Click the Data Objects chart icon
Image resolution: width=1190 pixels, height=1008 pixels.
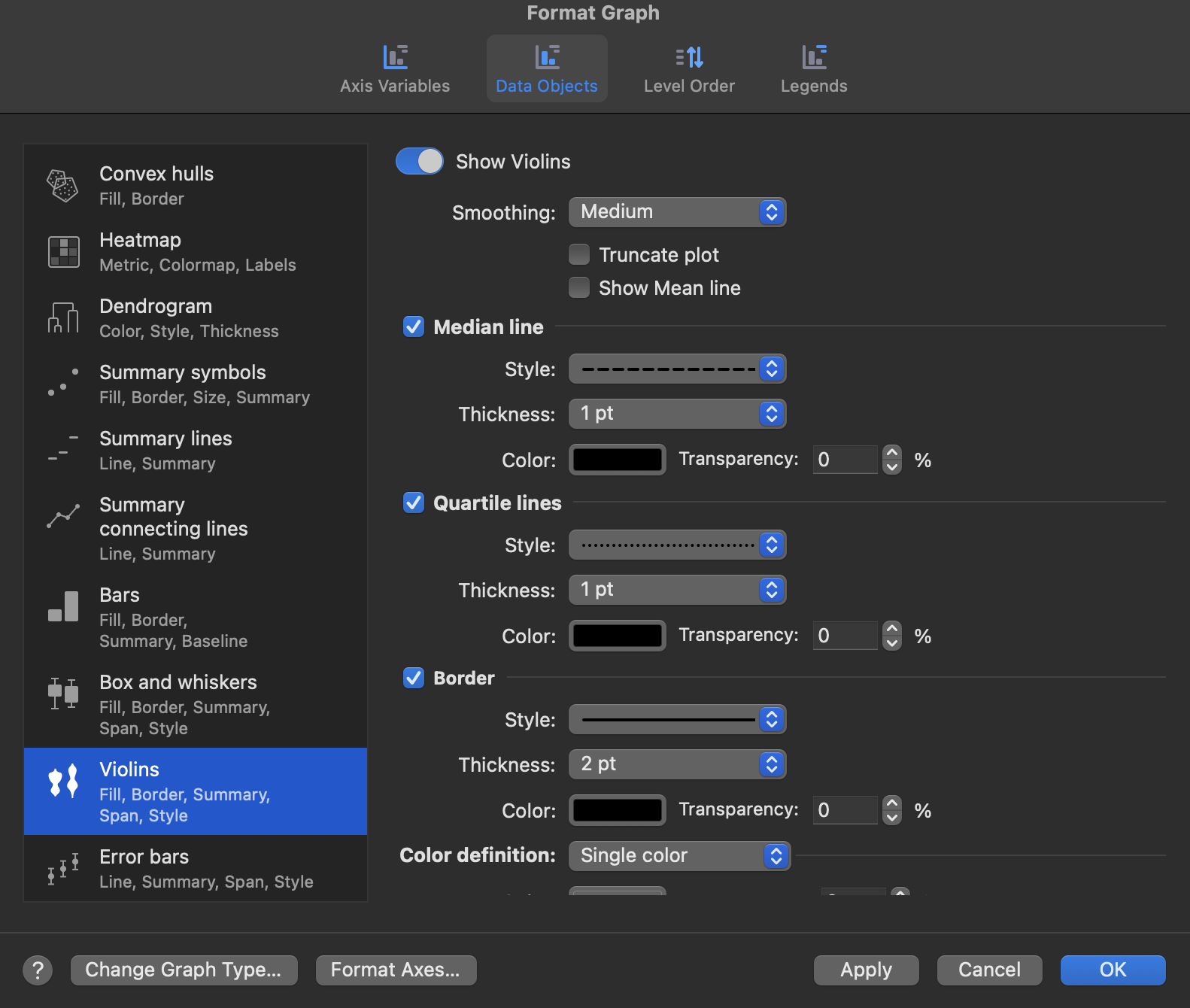tap(547, 57)
